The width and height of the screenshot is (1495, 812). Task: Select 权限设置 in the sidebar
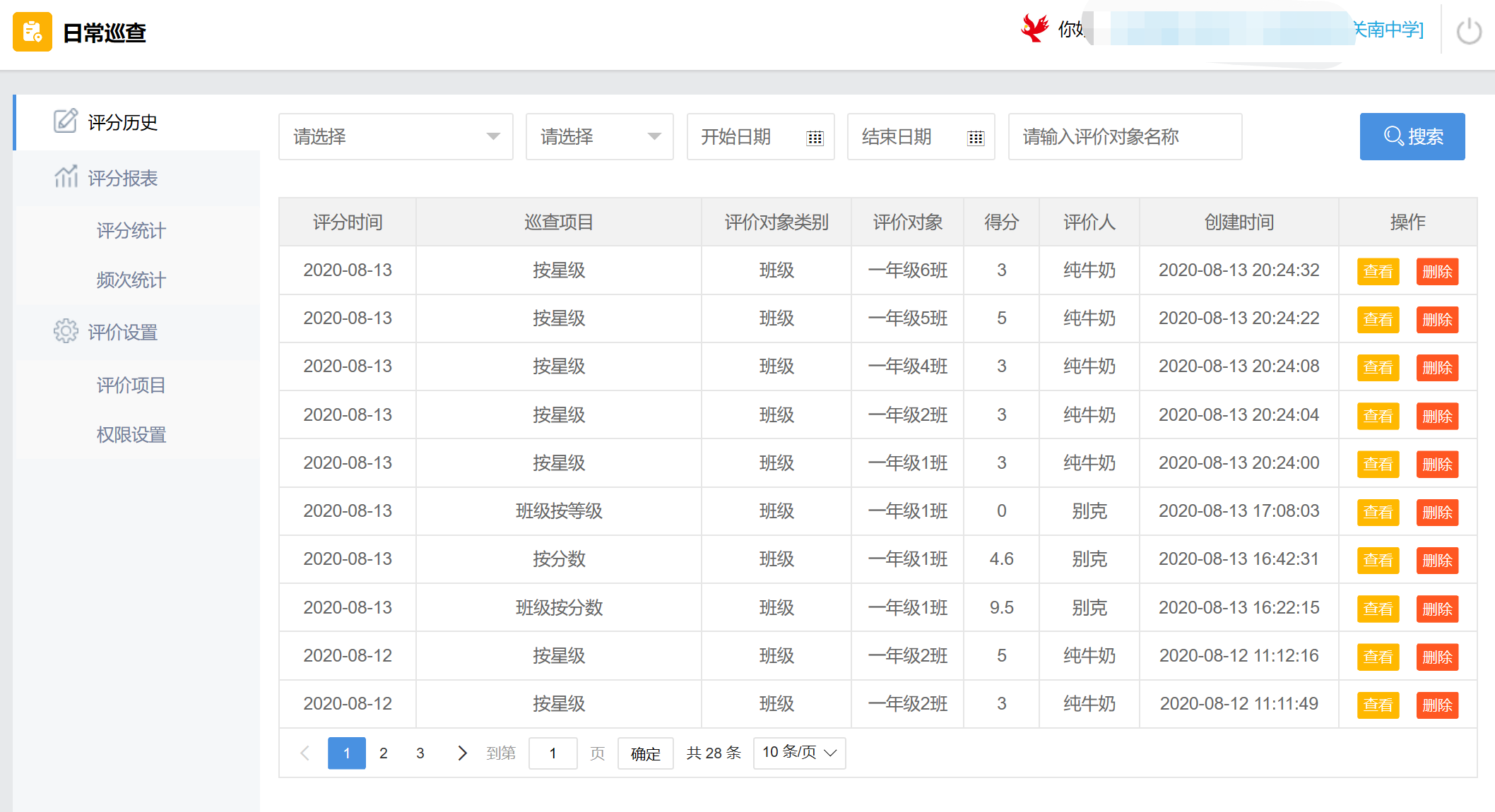[x=131, y=434]
